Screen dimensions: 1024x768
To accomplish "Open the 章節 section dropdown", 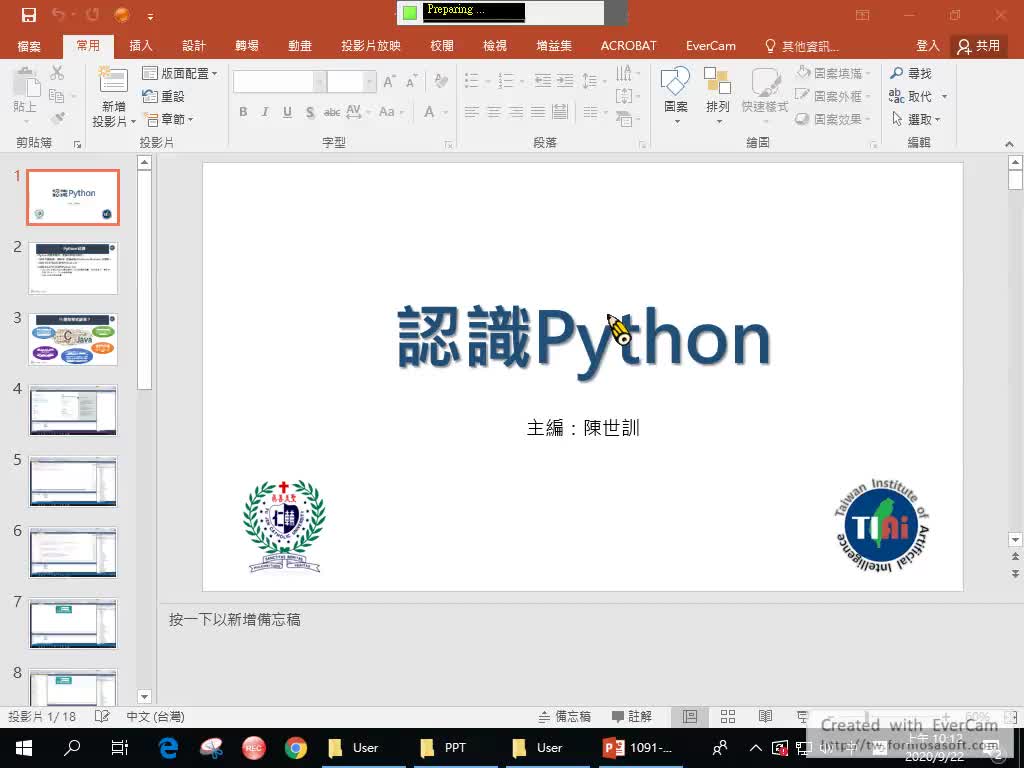I will (168, 119).
